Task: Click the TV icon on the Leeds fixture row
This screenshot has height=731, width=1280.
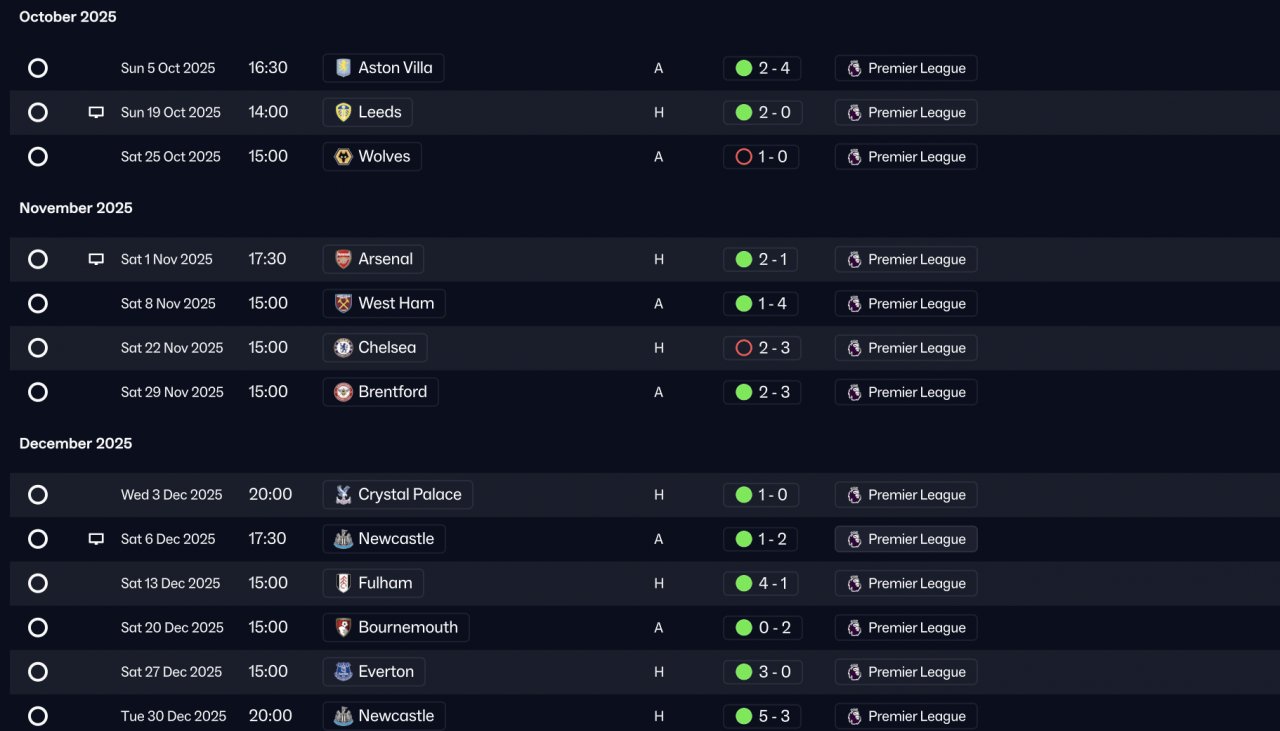Action: tap(96, 112)
